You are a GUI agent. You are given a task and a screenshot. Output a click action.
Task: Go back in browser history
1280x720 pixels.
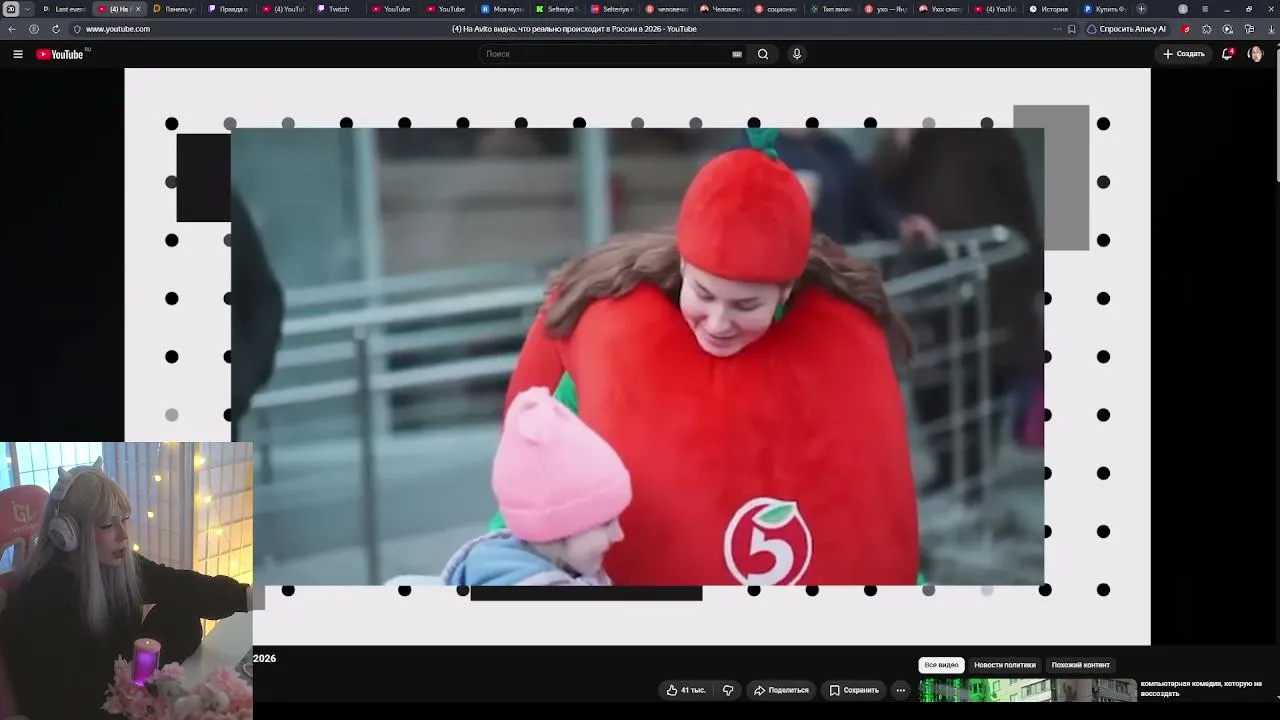(12, 29)
